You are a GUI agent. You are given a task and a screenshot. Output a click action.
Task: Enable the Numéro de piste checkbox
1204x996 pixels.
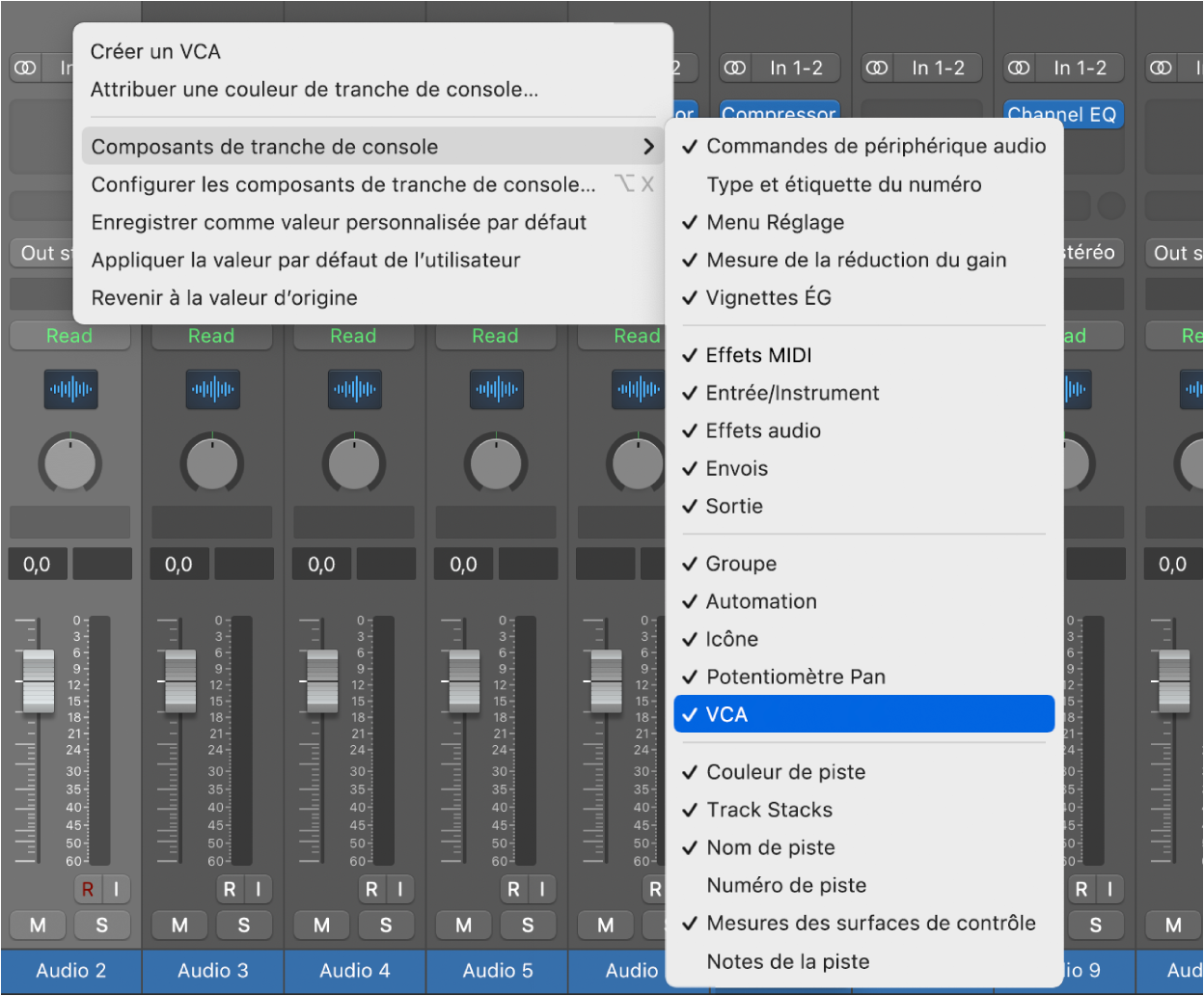coord(786,885)
